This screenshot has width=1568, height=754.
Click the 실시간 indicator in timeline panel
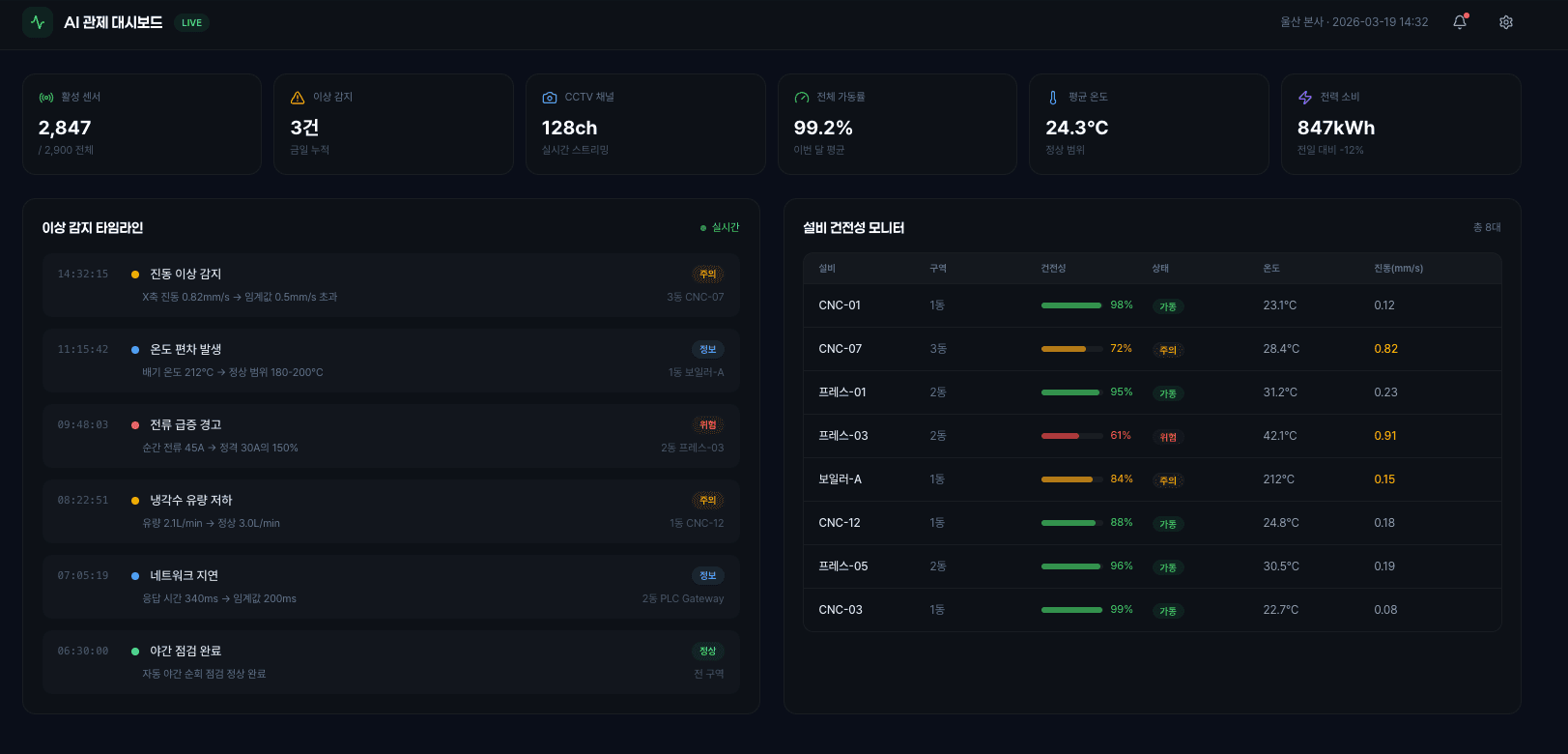click(720, 228)
